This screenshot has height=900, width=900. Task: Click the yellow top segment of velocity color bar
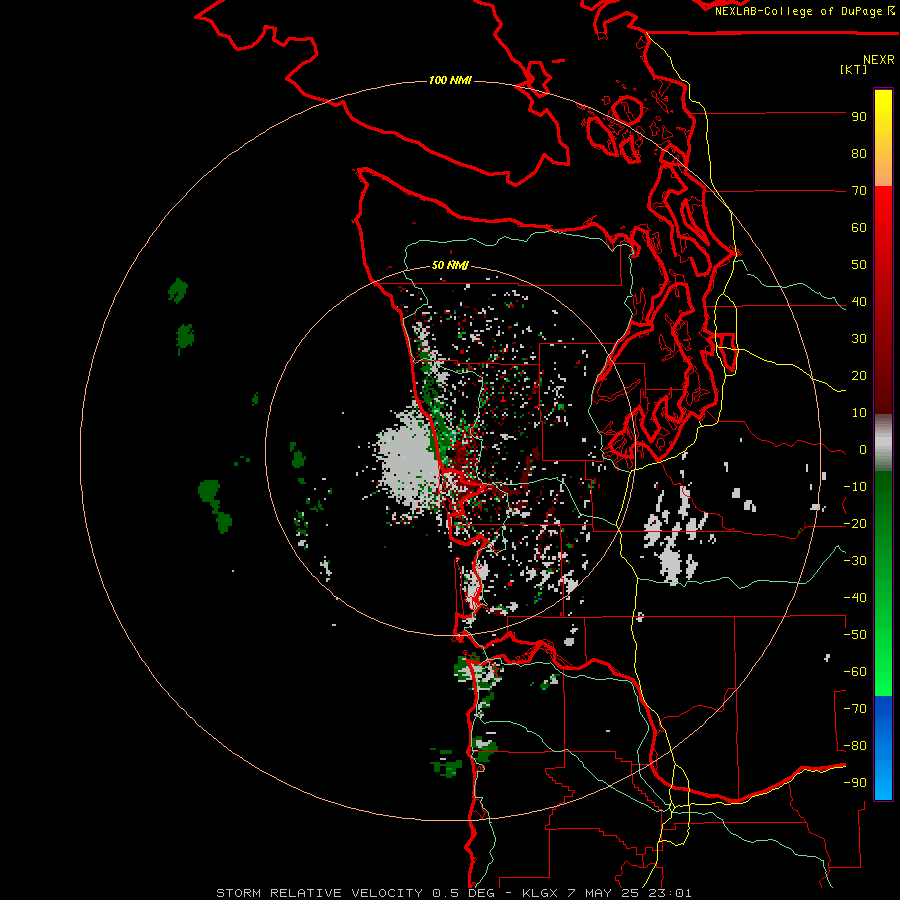(883, 138)
